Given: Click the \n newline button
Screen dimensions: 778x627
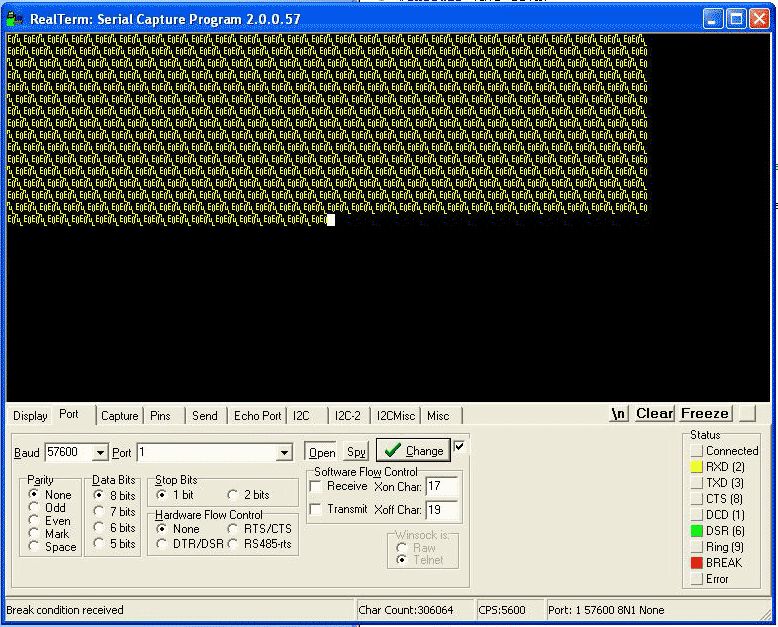Looking at the screenshot, I should (619, 413).
